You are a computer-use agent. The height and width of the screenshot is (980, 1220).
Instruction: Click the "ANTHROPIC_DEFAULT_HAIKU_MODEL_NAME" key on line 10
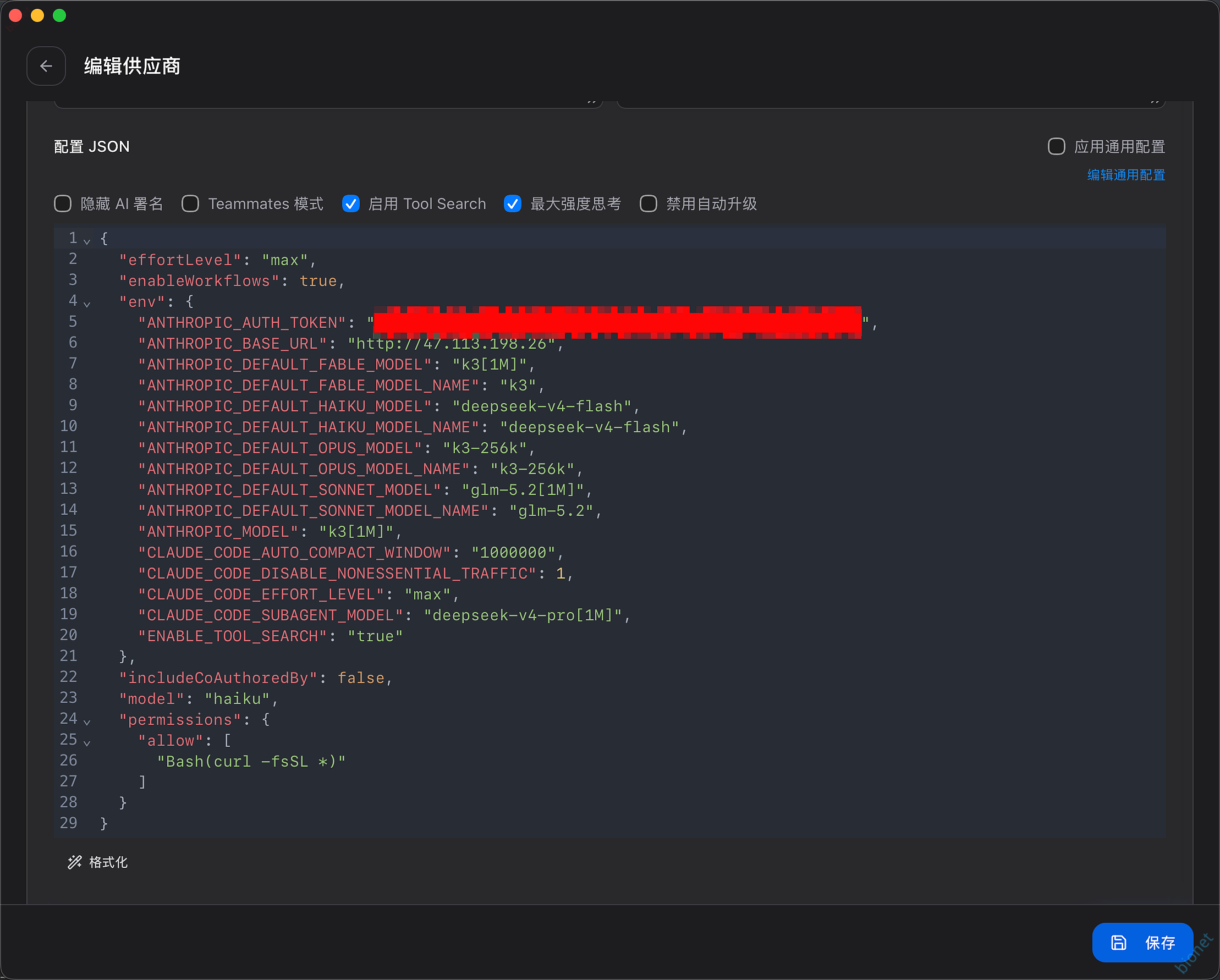(309, 428)
